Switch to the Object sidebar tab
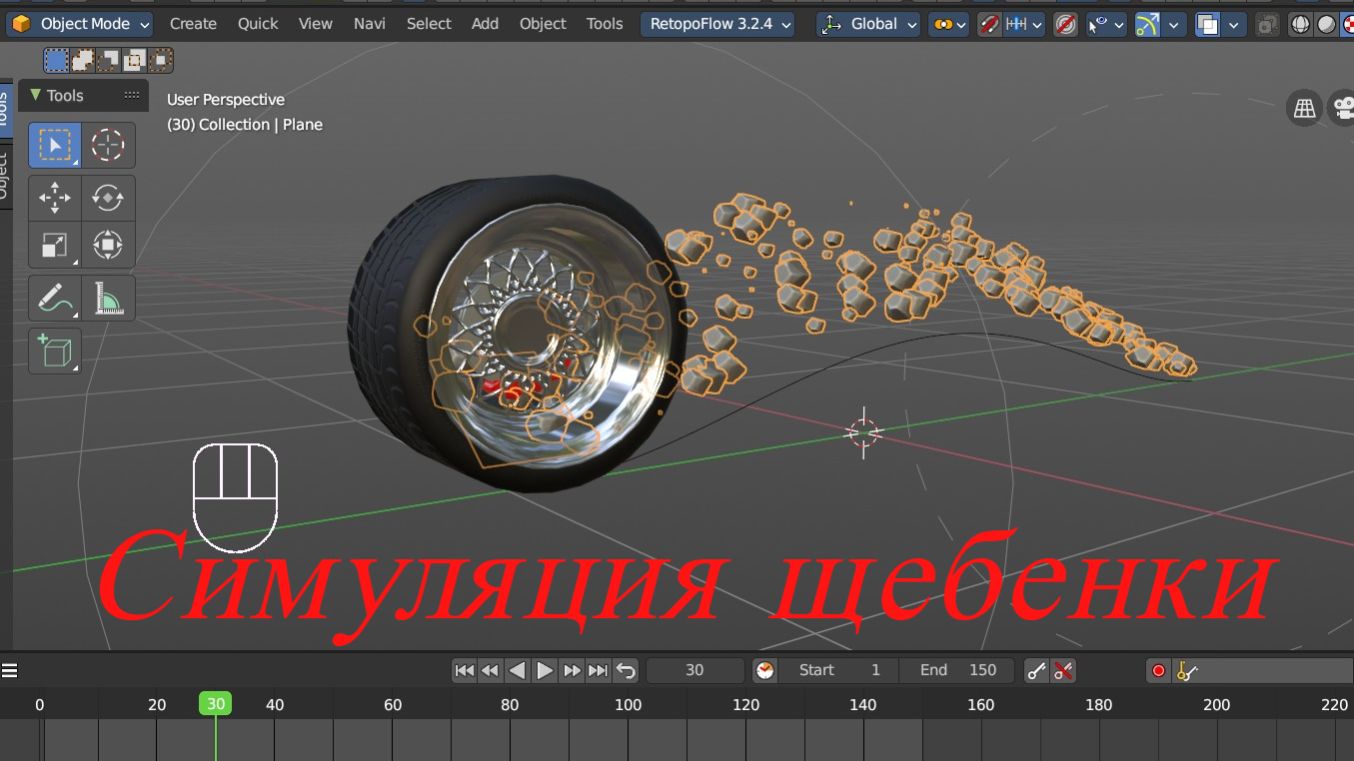This screenshot has width=1354, height=761. tap(4, 176)
